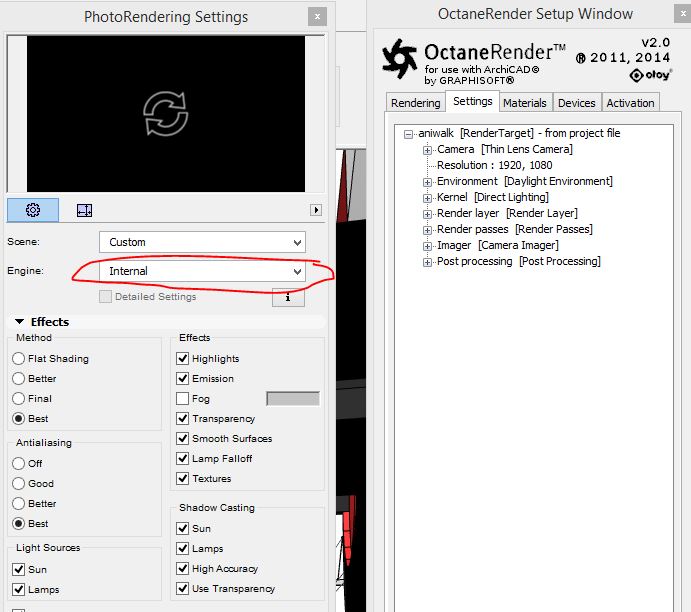The image size is (691, 612).
Task: Select Good antialiasing option
Action: click(x=19, y=483)
